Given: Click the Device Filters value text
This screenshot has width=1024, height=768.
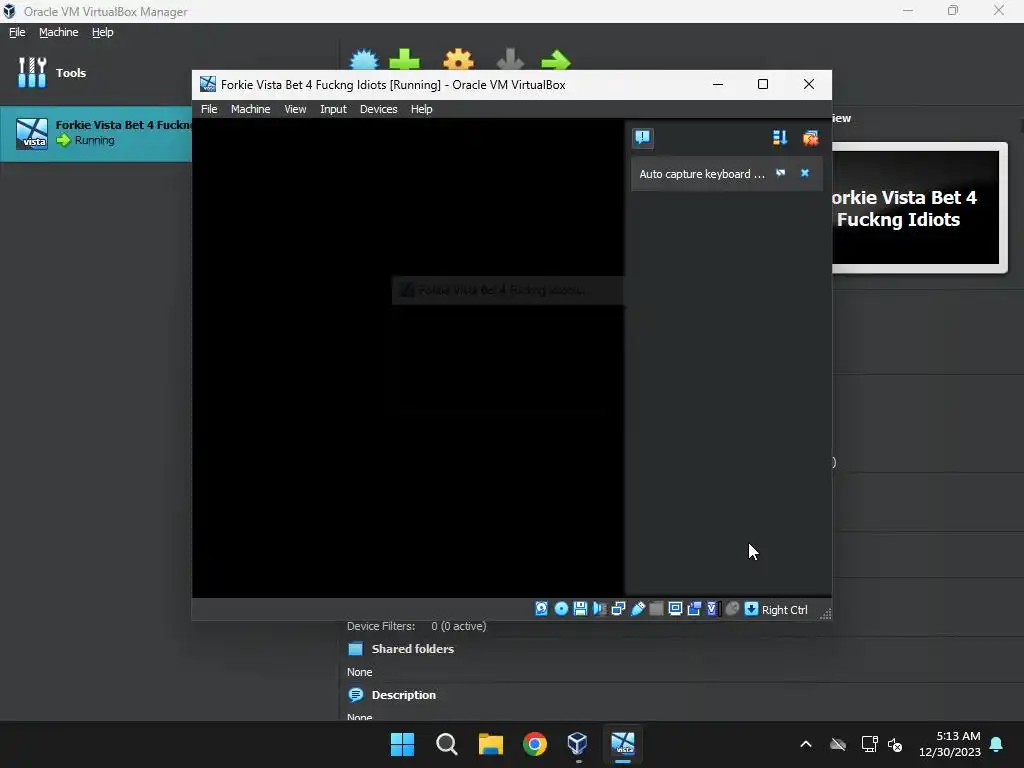Looking at the screenshot, I should coord(458,626).
